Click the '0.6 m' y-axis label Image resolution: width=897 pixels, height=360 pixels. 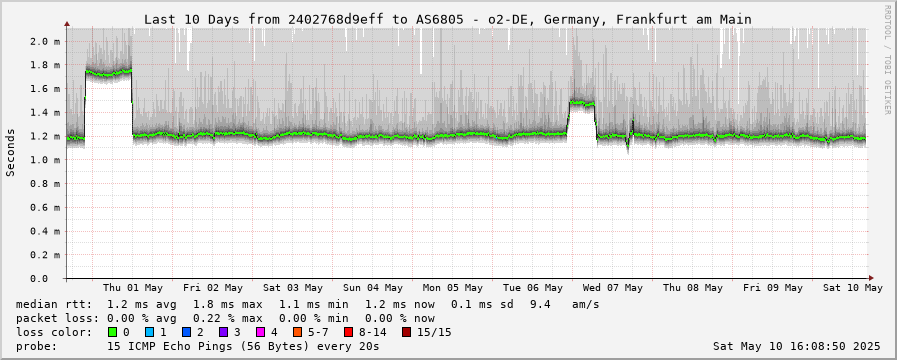coord(45,208)
